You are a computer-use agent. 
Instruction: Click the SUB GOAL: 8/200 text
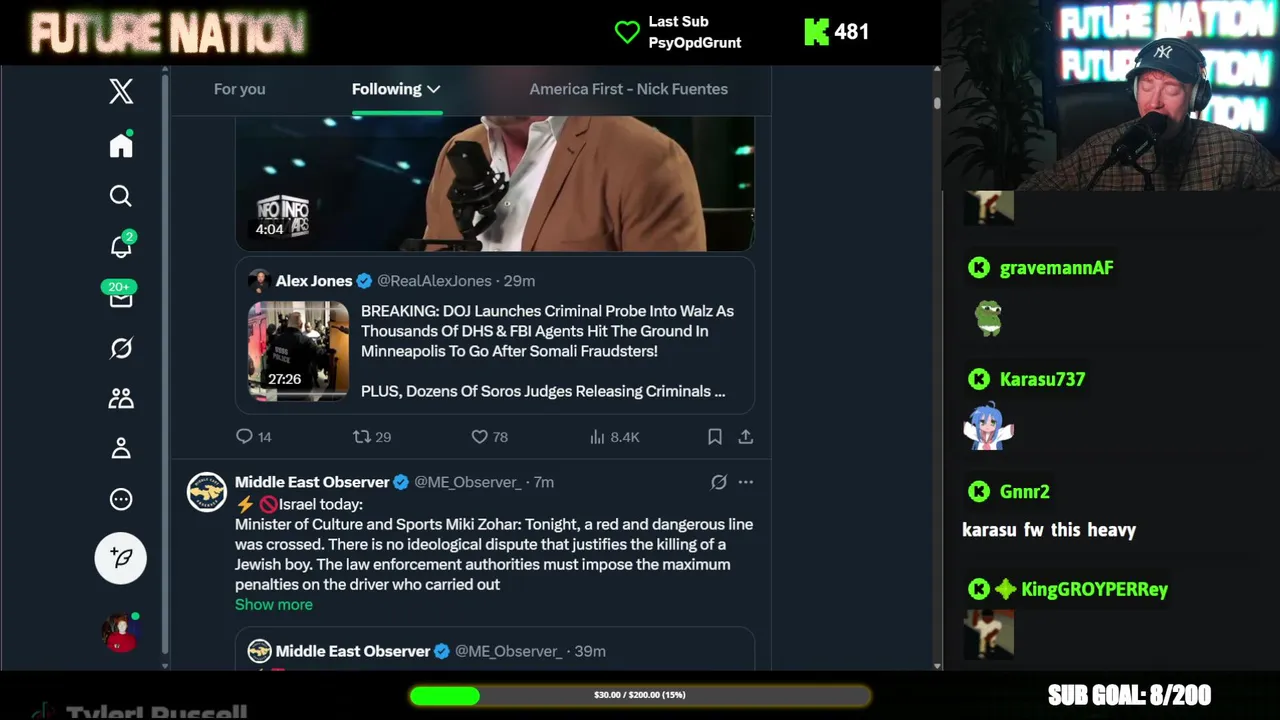pos(1129,695)
